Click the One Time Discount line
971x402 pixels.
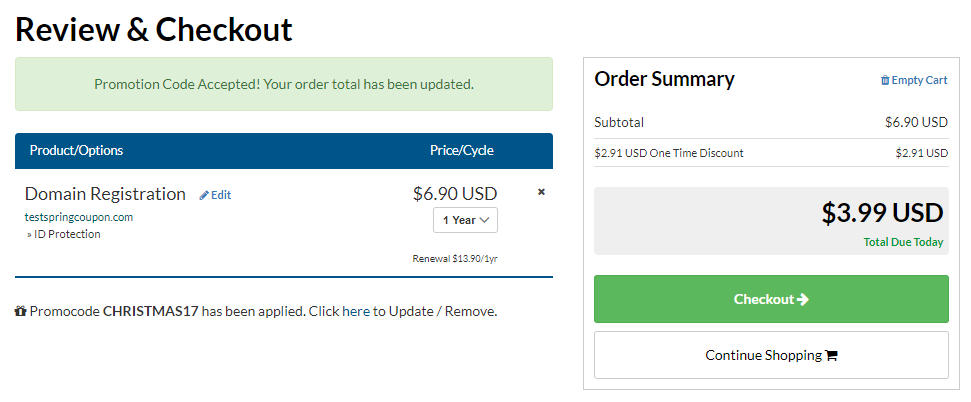coord(771,153)
